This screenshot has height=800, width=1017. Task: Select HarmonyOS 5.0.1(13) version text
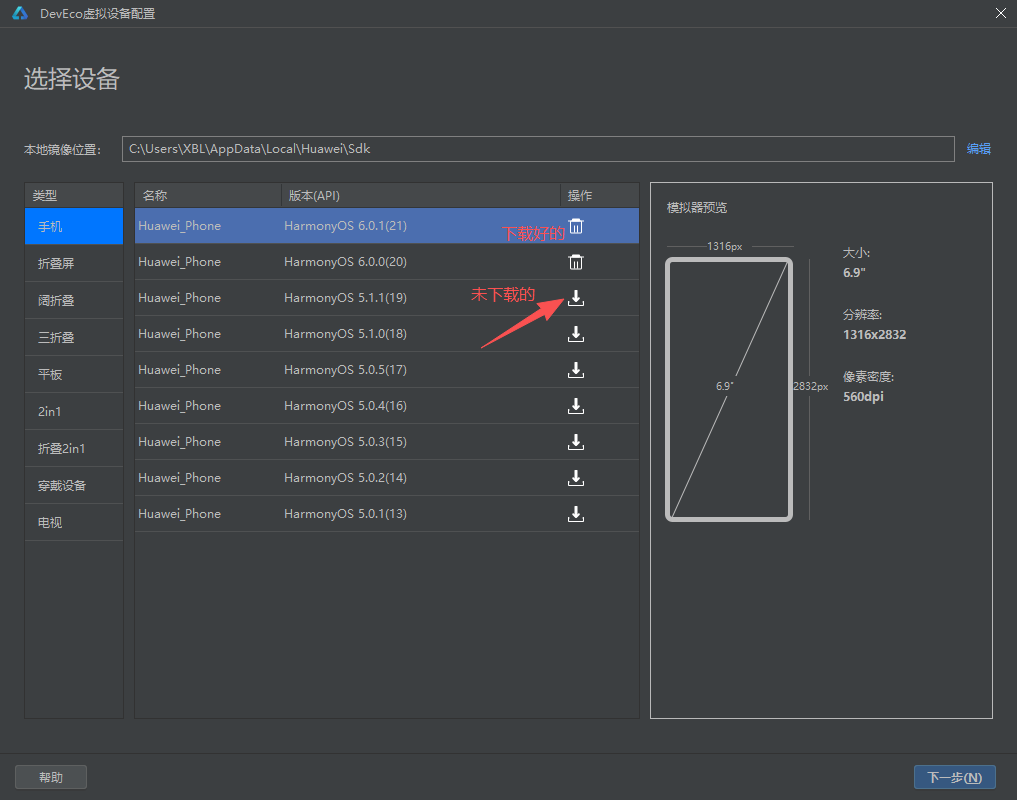(346, 514)
